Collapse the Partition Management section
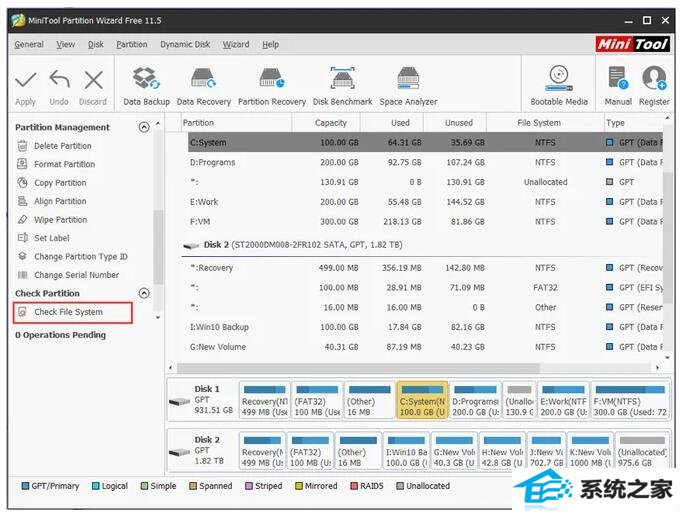The width and height of the screenshot is (681, 516). tap(144, 127)
